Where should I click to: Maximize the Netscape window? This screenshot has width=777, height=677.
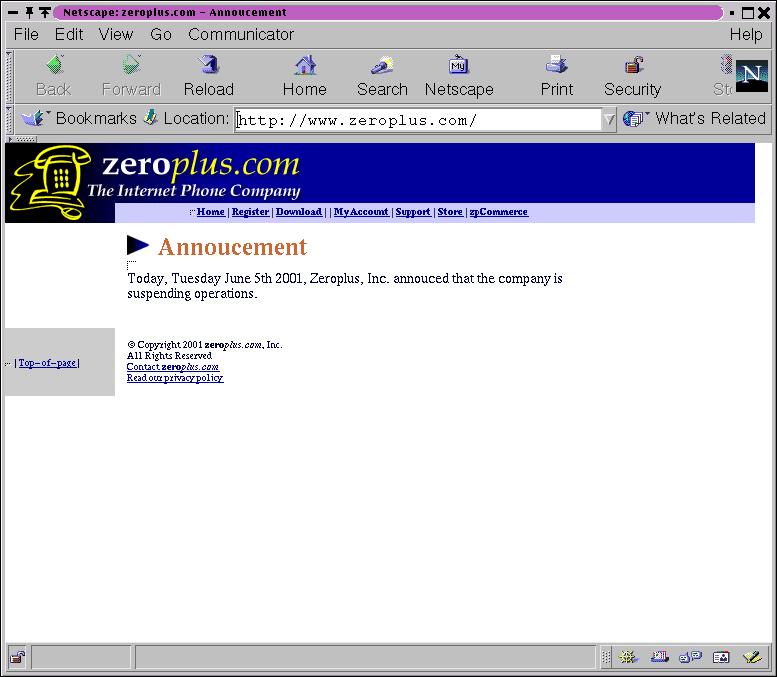tap(748, 12)
